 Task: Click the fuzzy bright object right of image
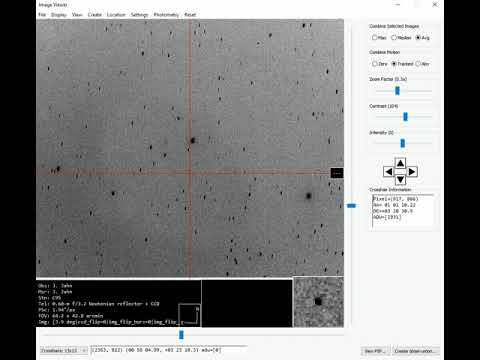(x=309, y=196)
